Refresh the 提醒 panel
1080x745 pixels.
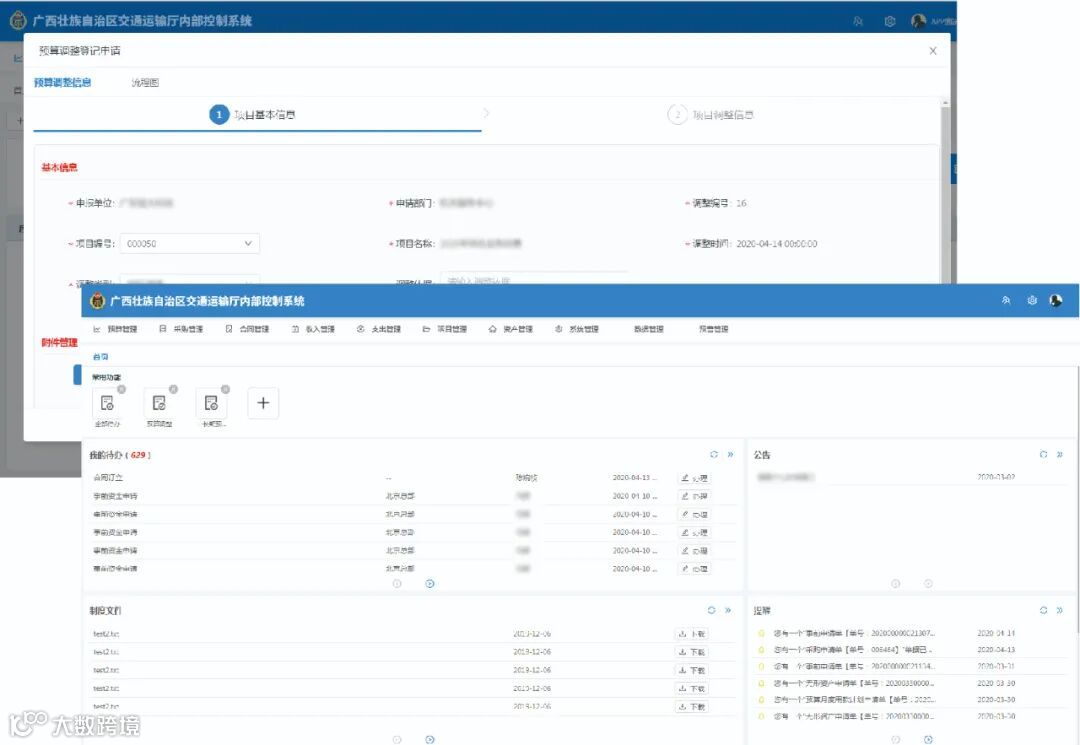[1043, 611]
